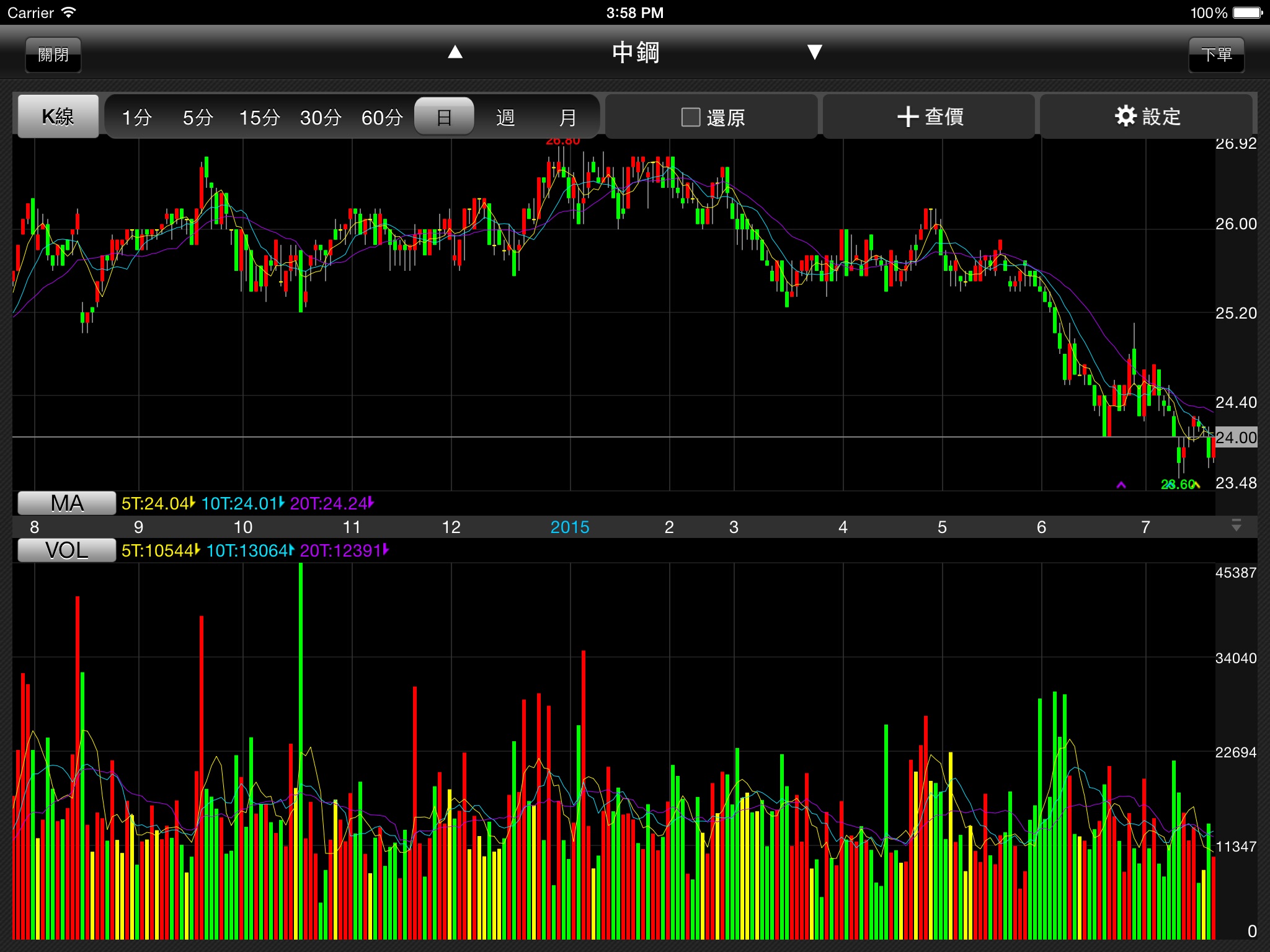Screen dimensions: 1270x952
Task: Switch to the 60分 interval
Action: point(382,117)
